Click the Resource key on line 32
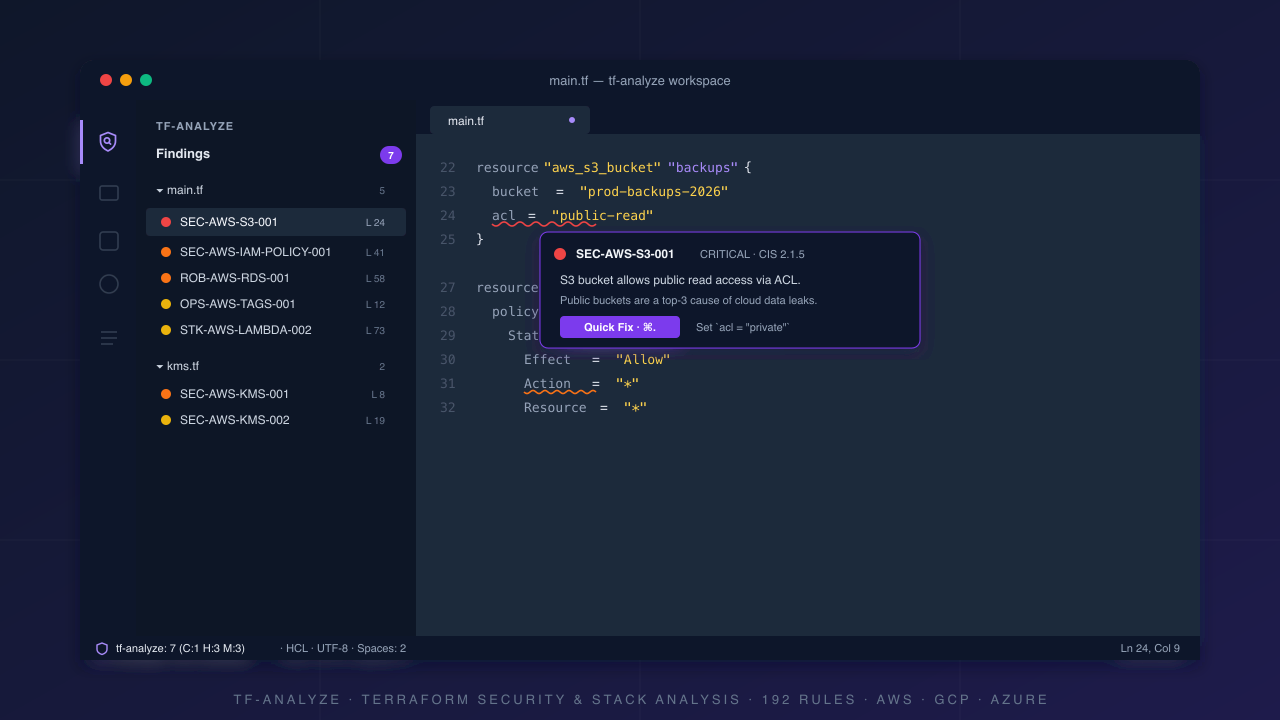The height and width of the screenshot is (720, 1280). point(555,408)
